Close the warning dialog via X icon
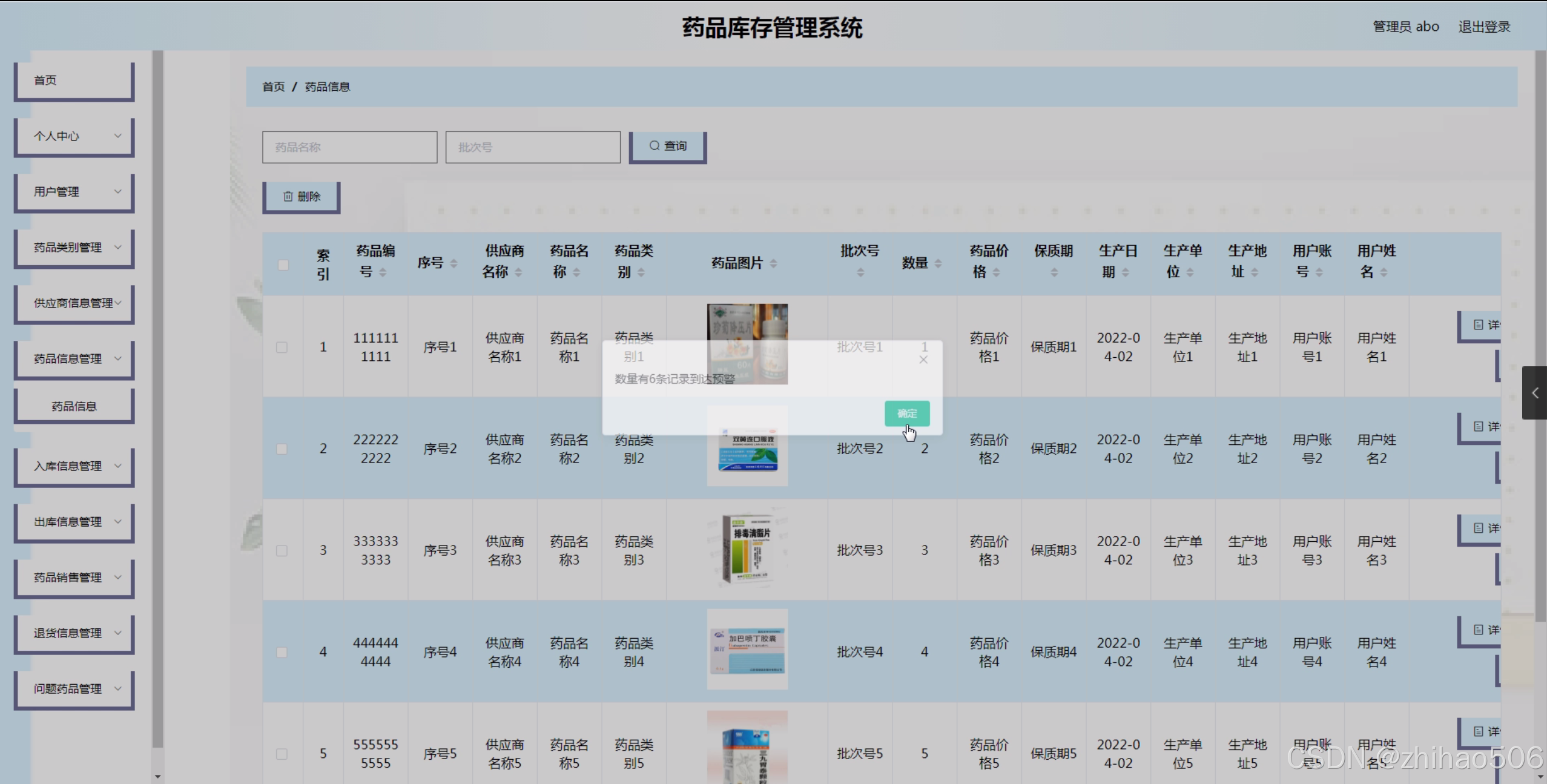 [923, 359]
